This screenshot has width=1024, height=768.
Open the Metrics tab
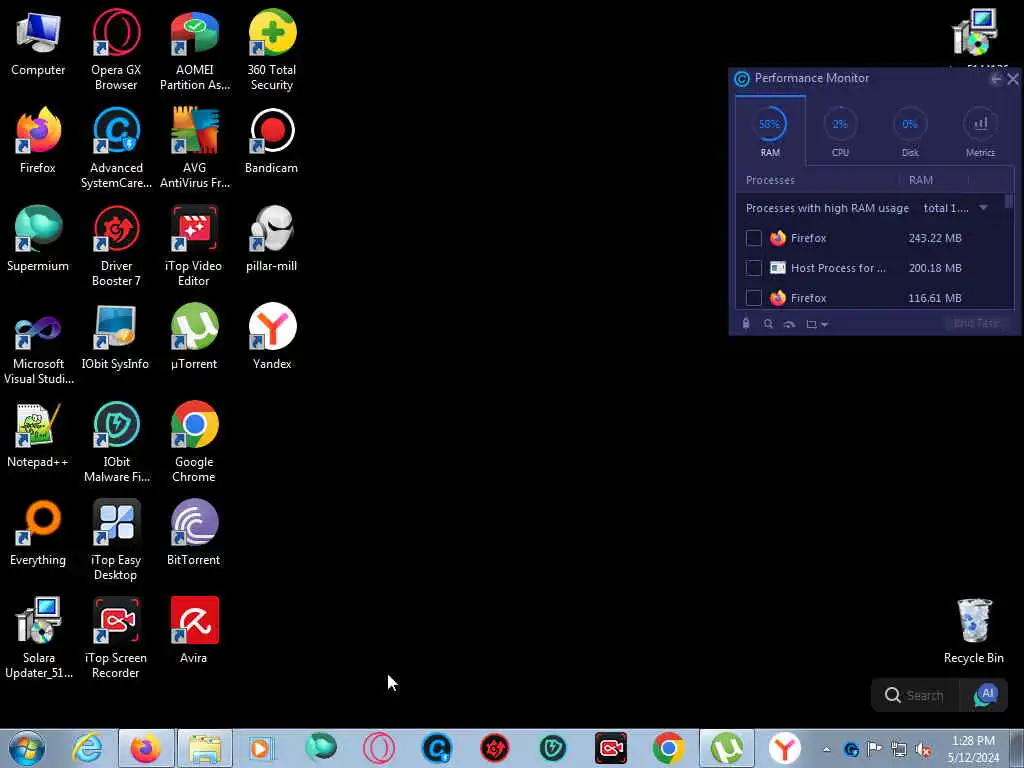[980, 131]
